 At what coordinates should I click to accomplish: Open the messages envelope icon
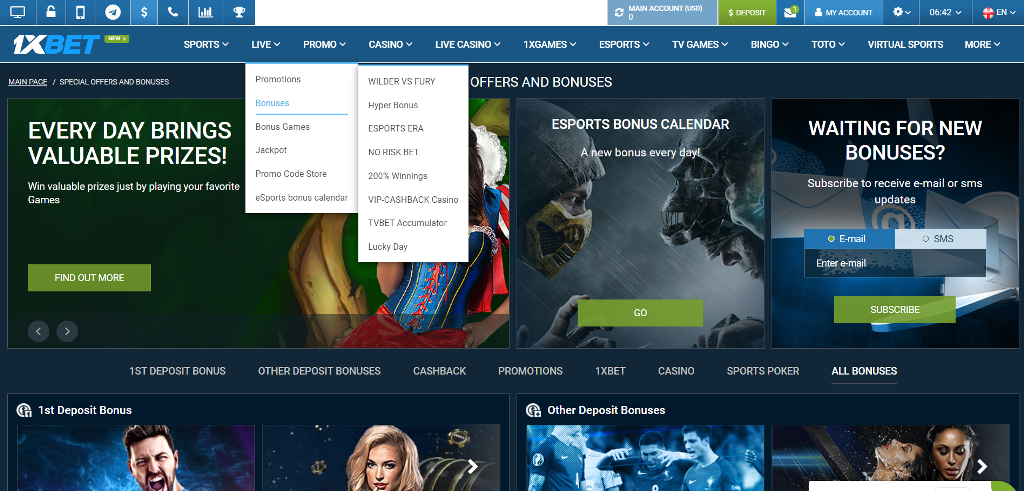(790, 12)
